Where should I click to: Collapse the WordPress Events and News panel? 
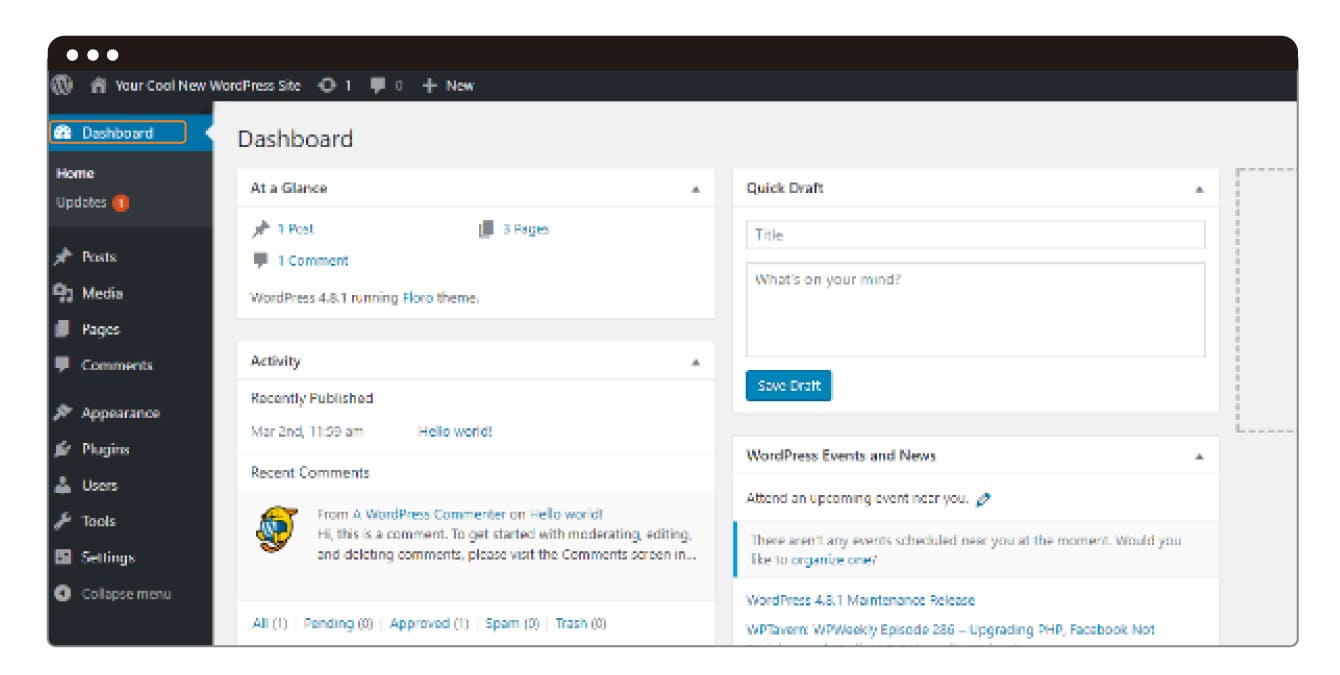(x=1199, y=456)
